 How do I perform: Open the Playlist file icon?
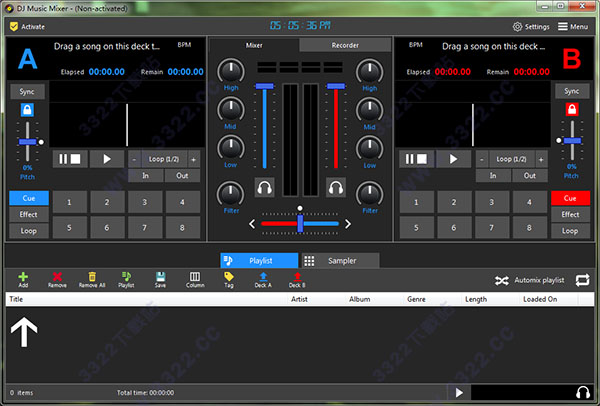(x=126, y=277)
